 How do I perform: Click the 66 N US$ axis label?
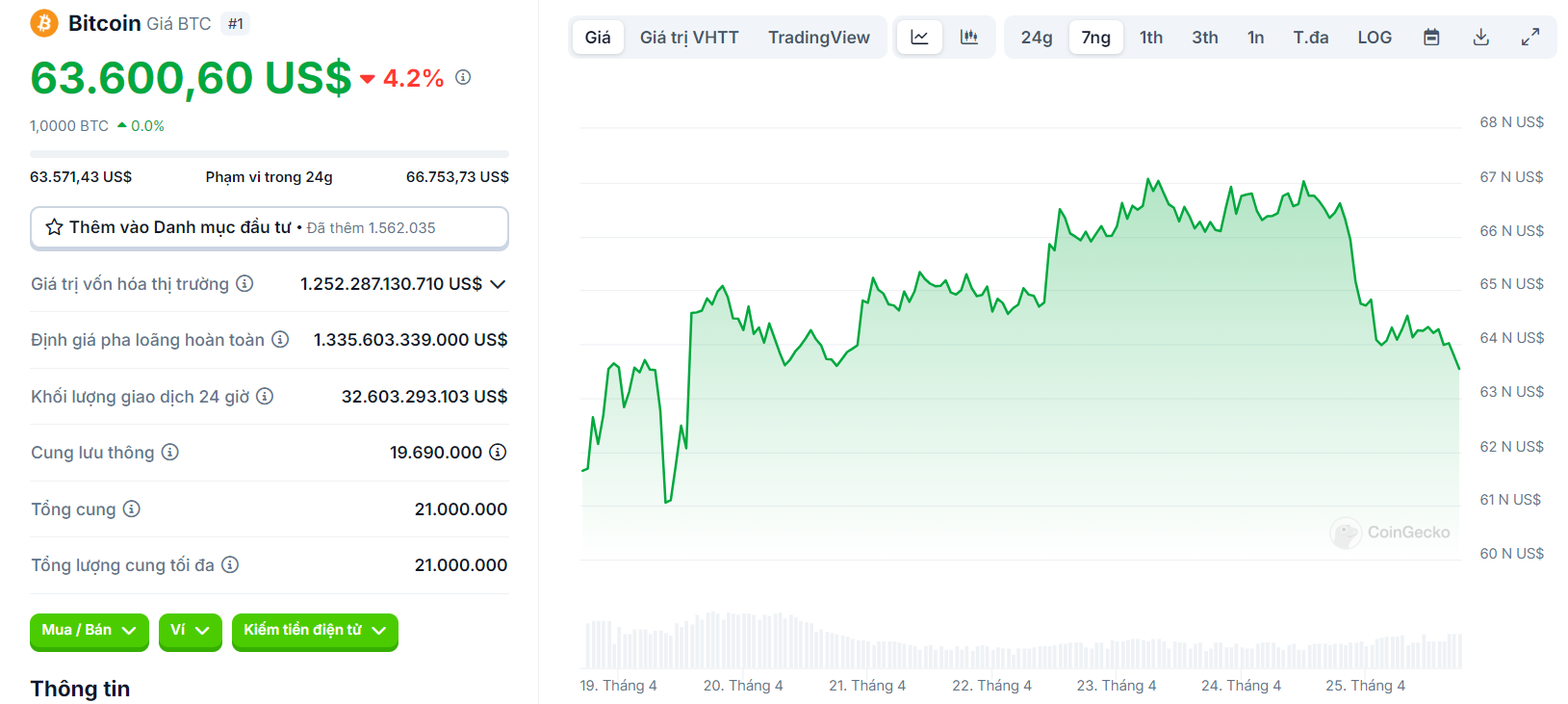[x=1511, y=231]
